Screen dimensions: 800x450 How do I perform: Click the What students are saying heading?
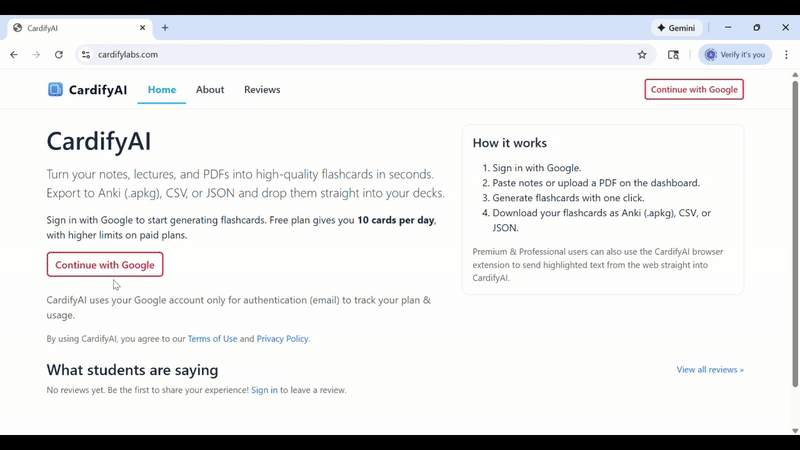coord(132,370)
